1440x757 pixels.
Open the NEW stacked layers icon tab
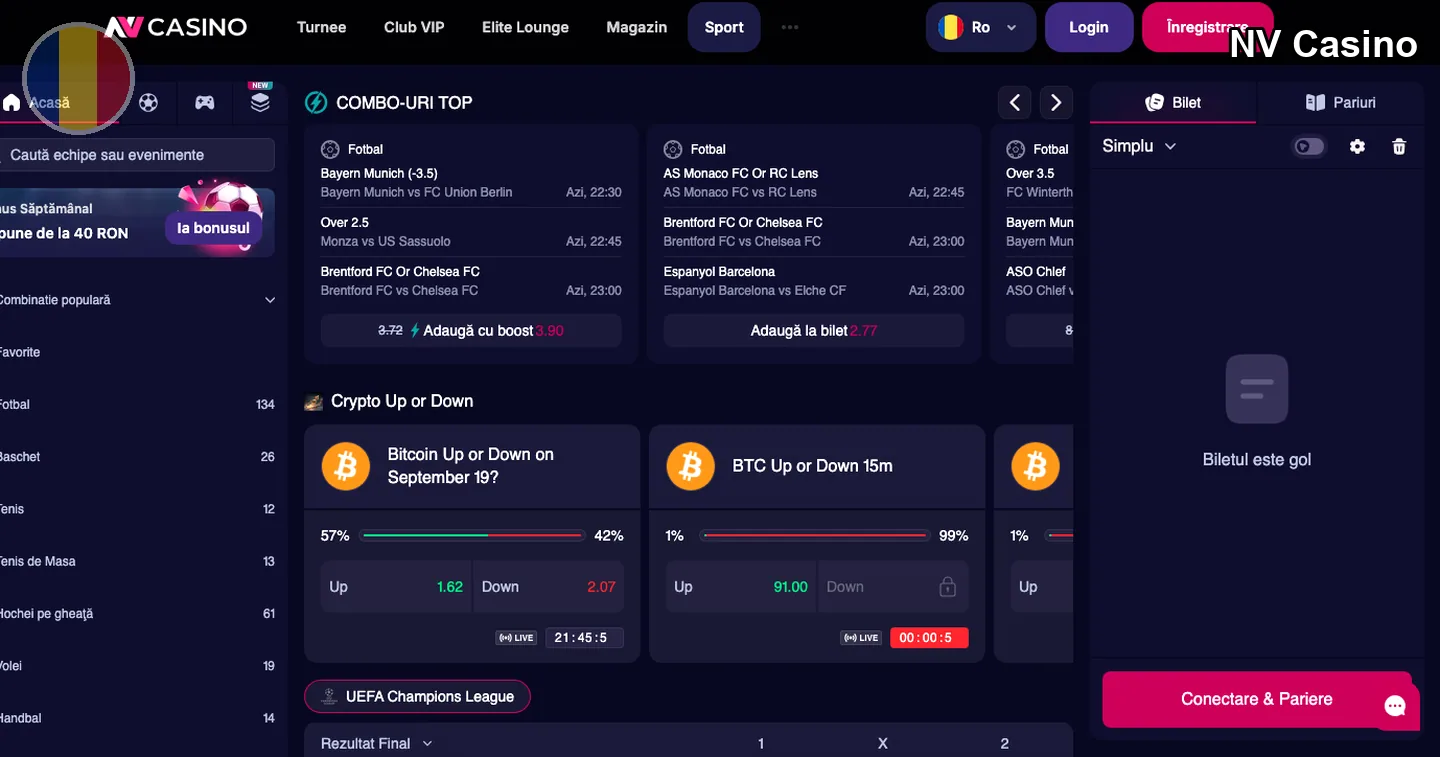click(260, 102)
